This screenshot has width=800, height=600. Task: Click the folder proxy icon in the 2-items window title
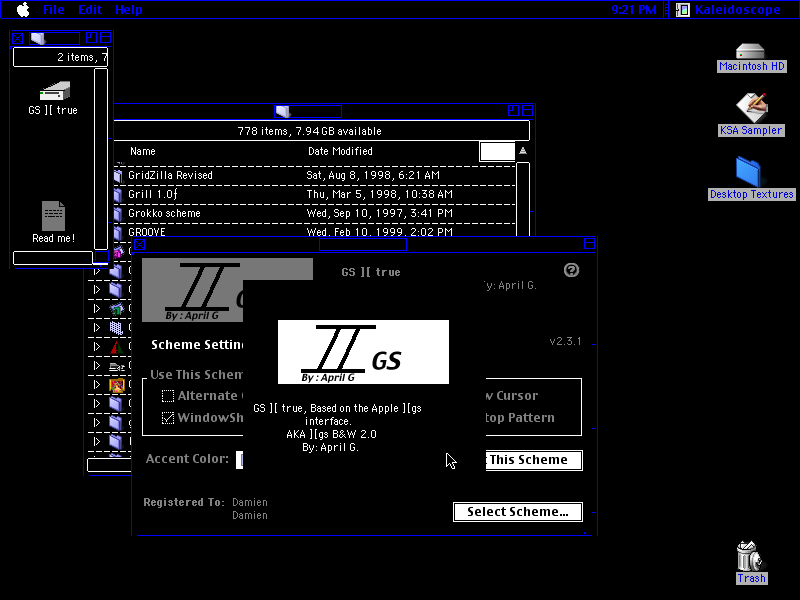click(38, 38)
